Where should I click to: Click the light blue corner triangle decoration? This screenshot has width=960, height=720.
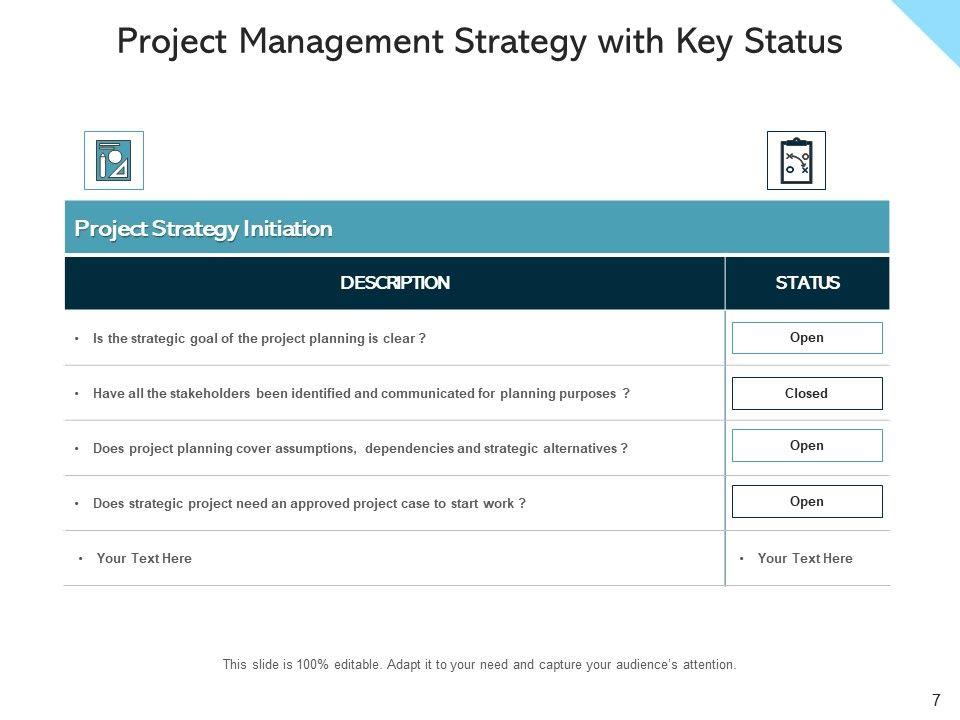pos(936,22)
